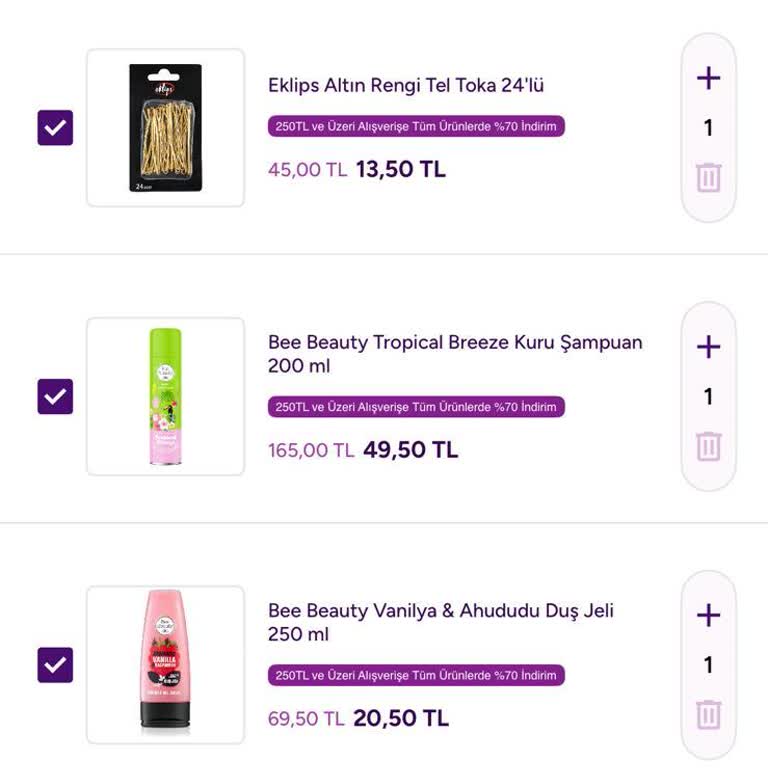Increase quantity of Eklips Tel Toka
Viewport: 768px width, 768px height.
tap(708, 78)
